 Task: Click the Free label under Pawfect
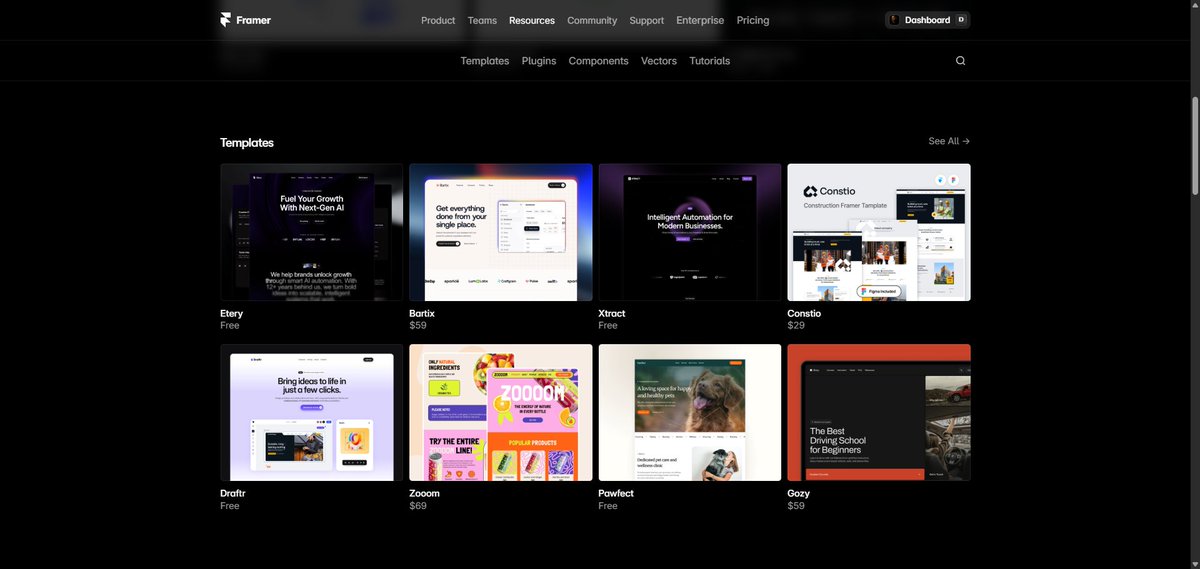[x=607, y=506]
